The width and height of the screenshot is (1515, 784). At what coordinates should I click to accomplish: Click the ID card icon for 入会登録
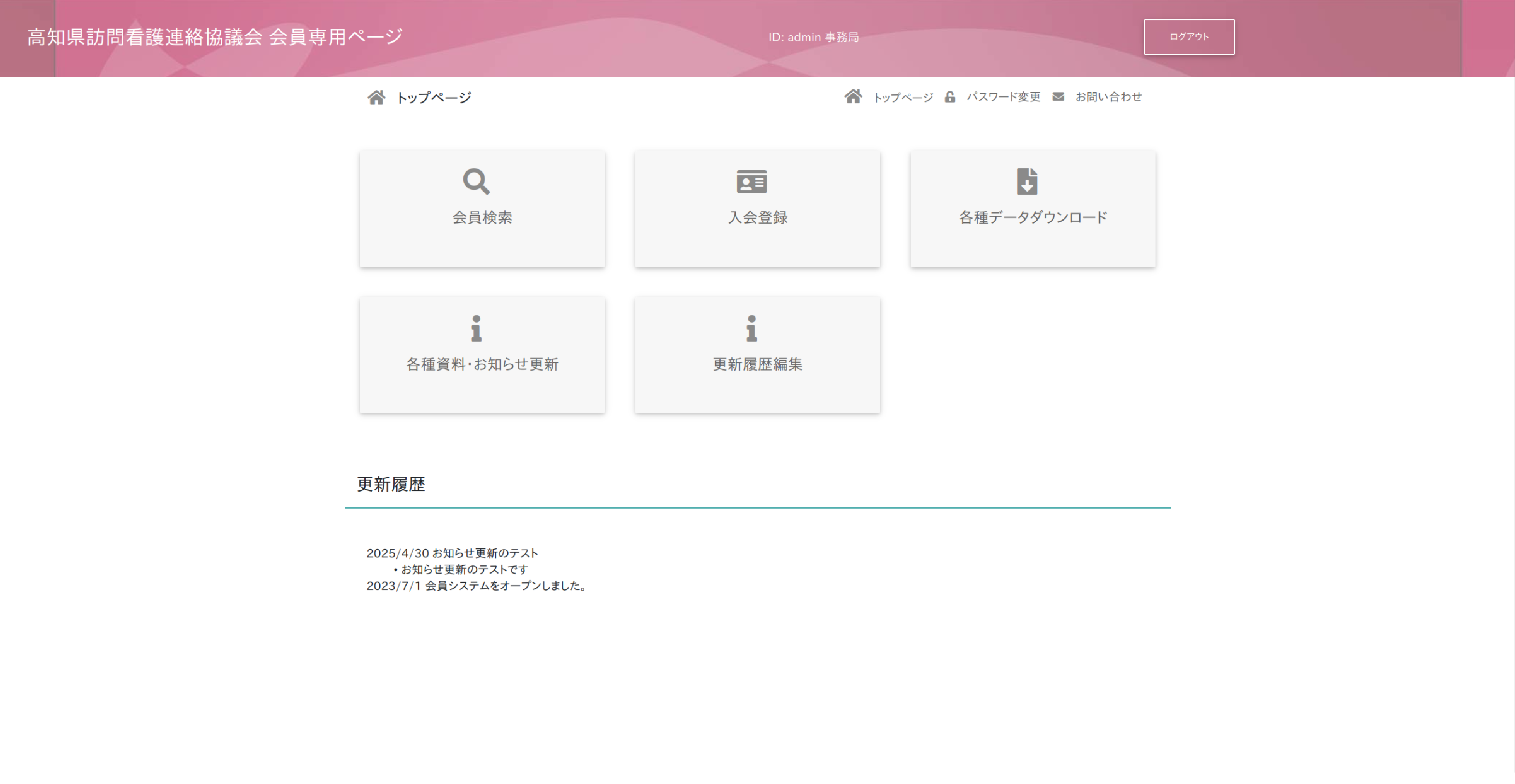751,181
